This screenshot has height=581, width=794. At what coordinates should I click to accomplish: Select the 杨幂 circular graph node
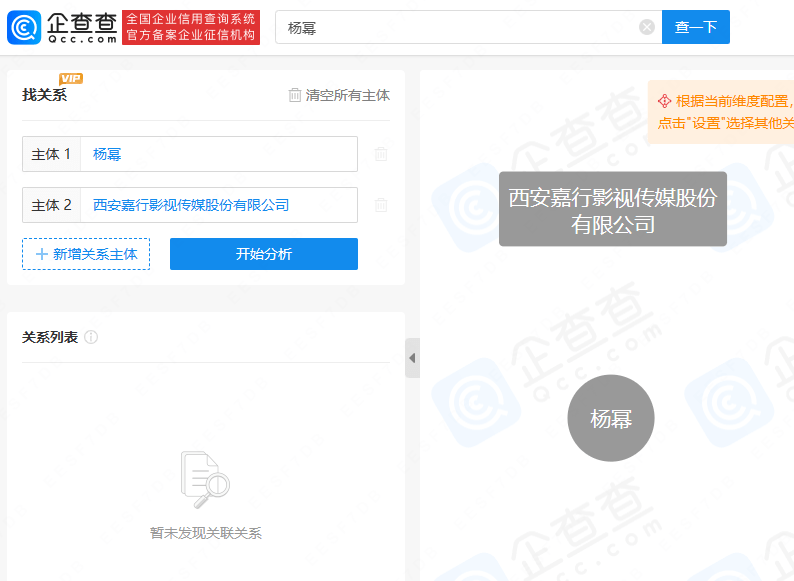(x=611, y=418)
